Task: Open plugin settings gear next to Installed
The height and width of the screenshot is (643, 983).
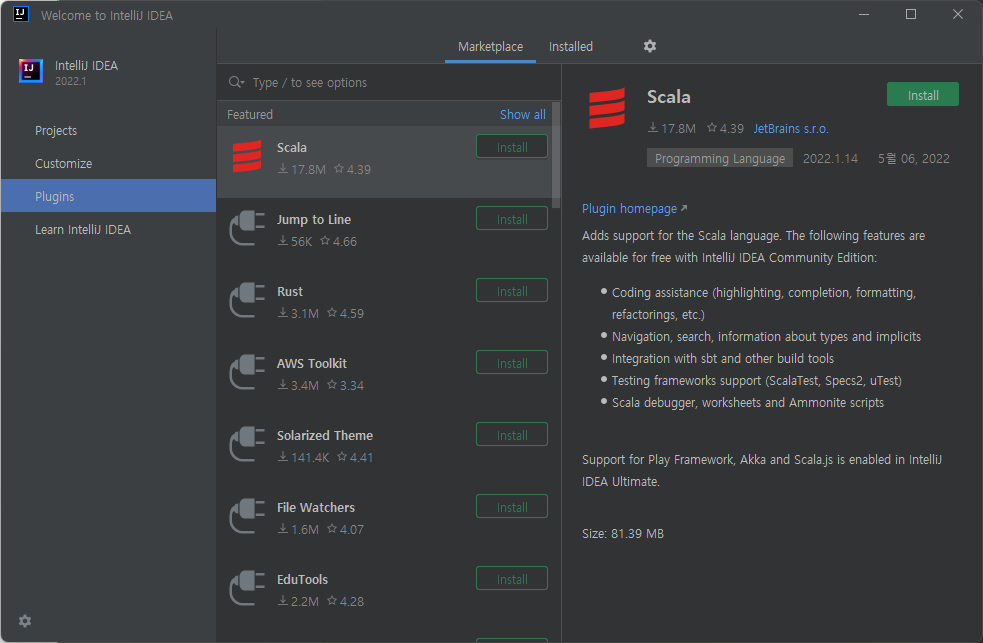Action: click(x=650, y=46)
